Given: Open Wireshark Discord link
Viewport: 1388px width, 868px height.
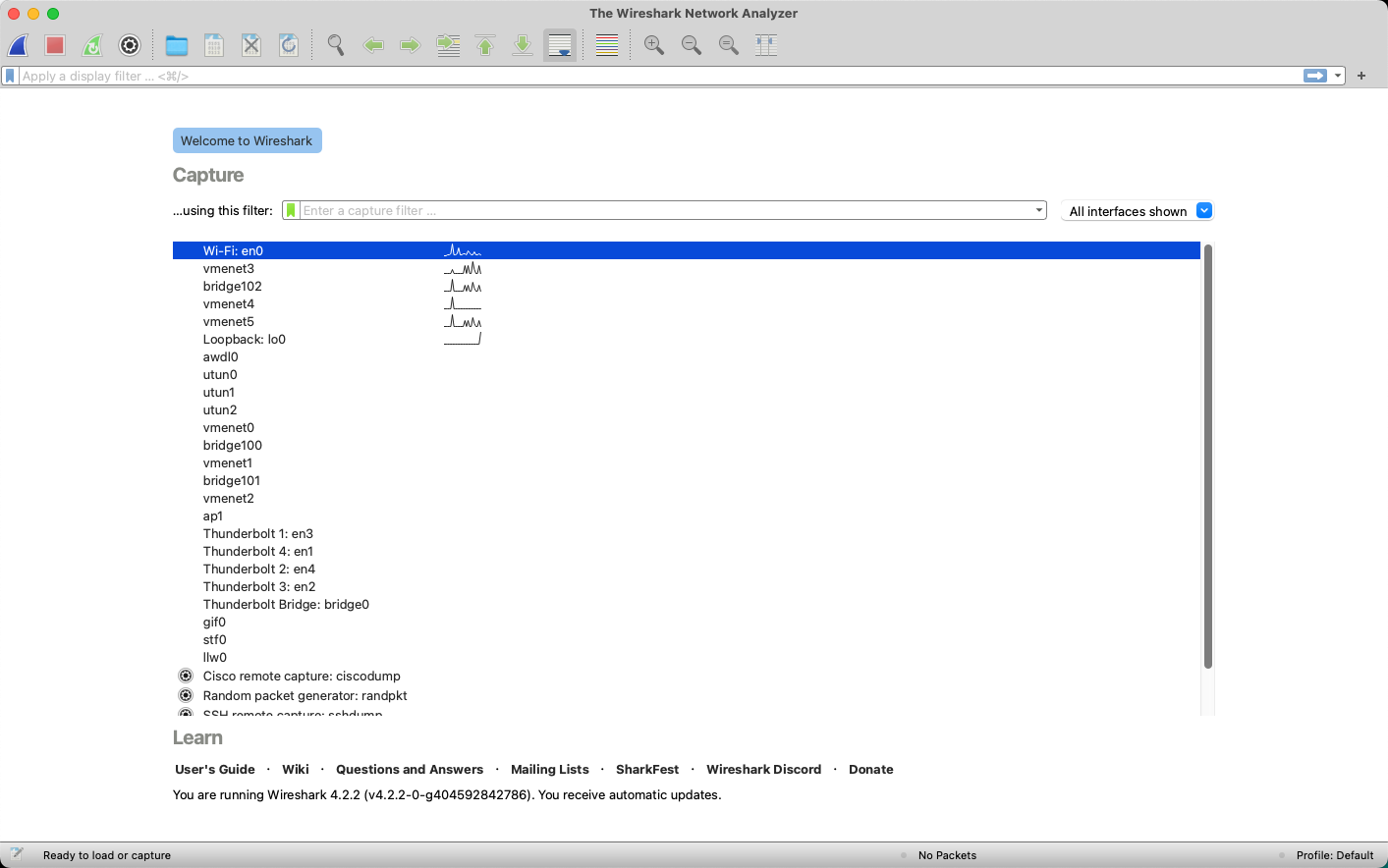Looking at the screenshot, I should coord(763,769).
